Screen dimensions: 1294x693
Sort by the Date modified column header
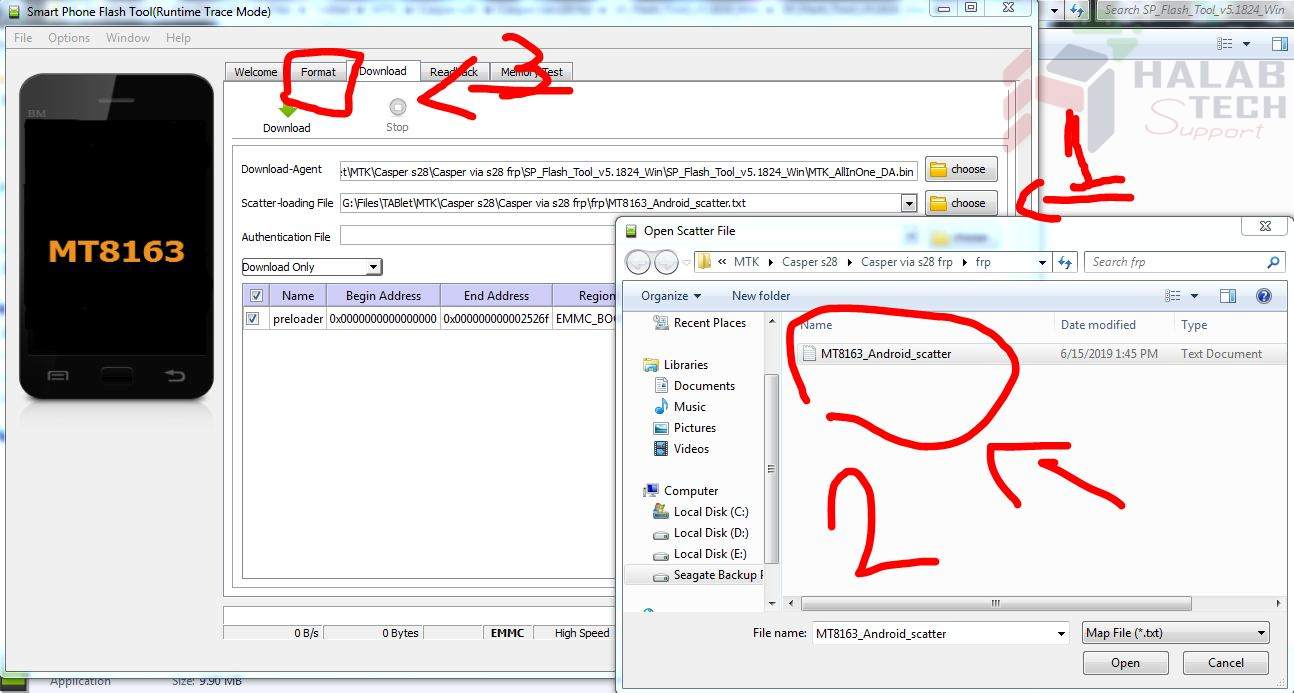pyautogui.click(x=1098, y=325)
